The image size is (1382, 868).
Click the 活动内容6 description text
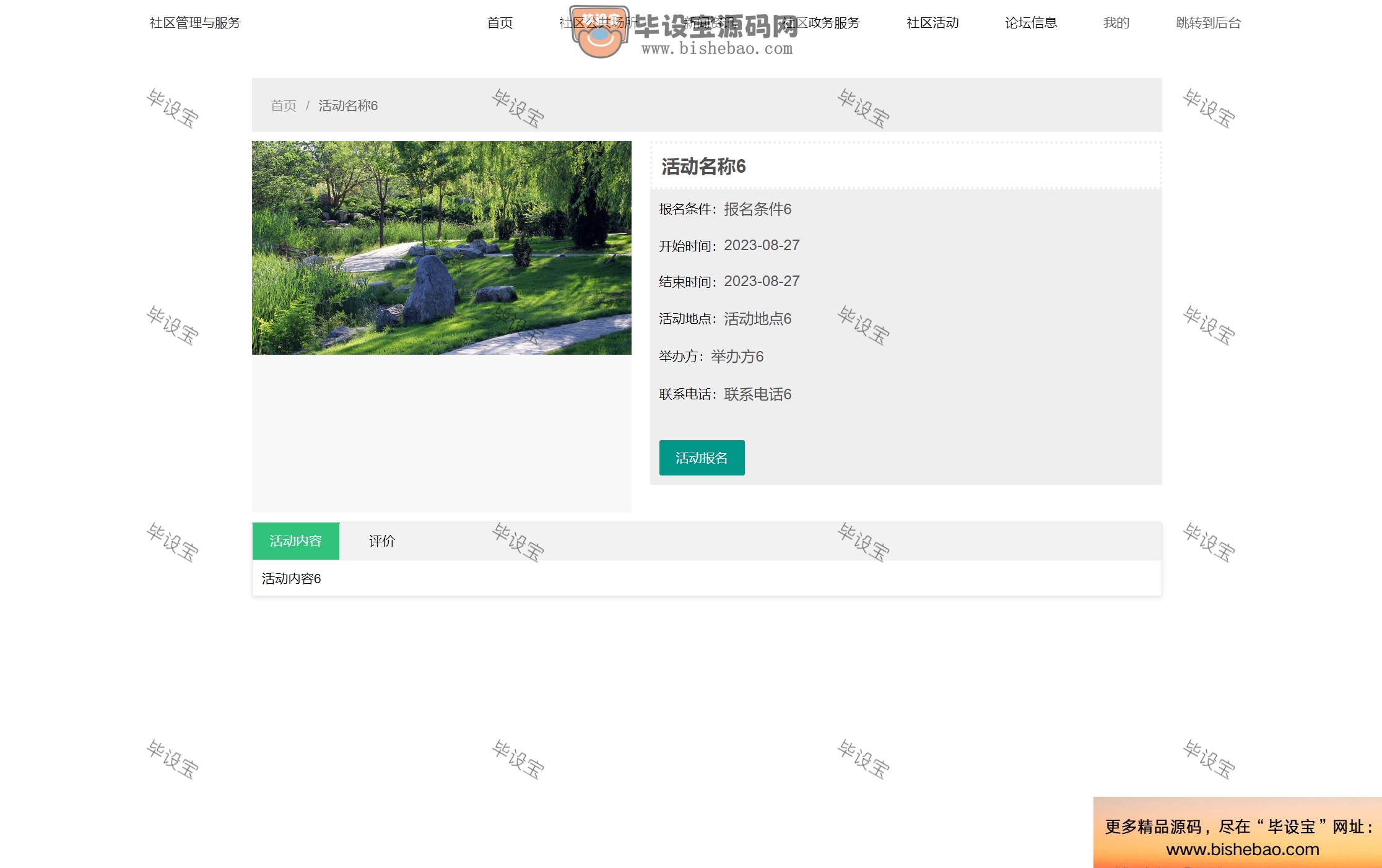coord(292,578)
